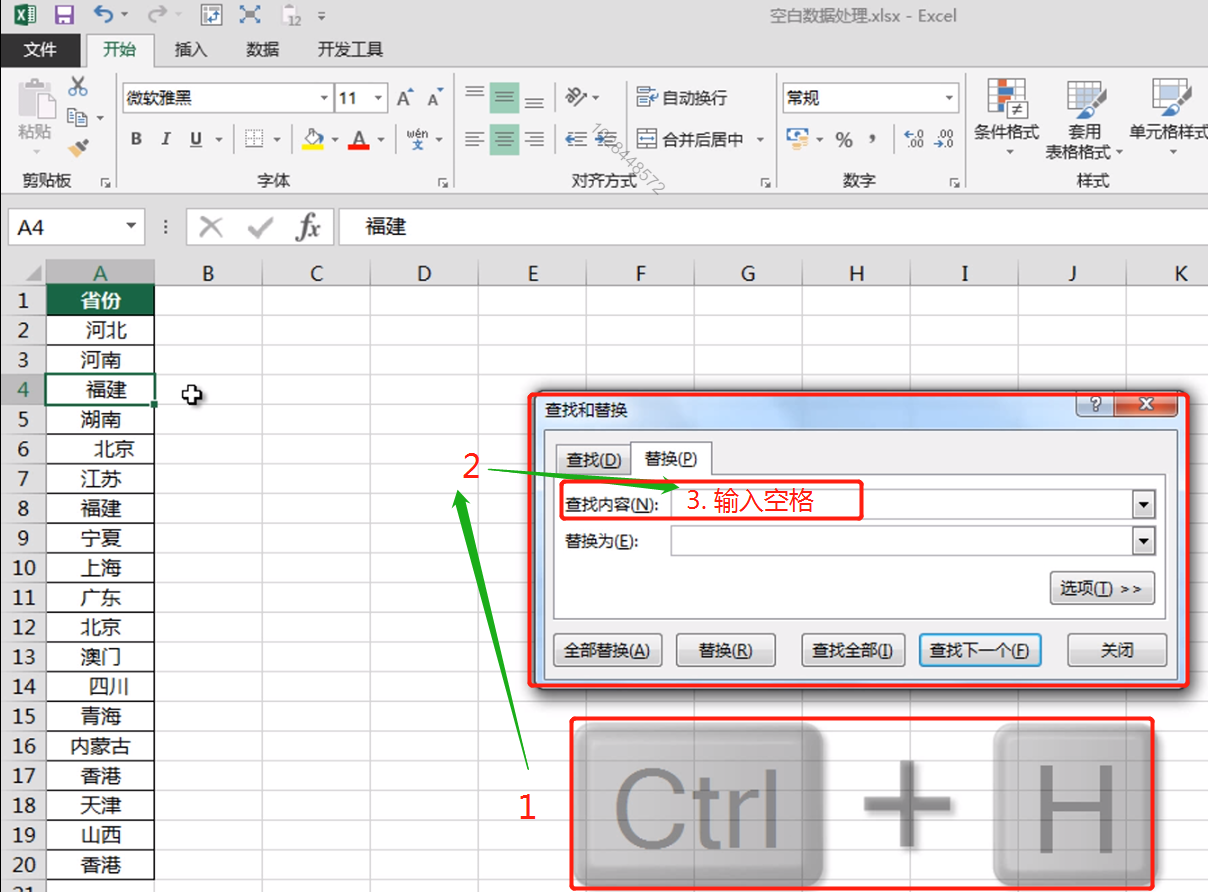Click the 全部替换(A) button
Viewport: 1208px width, 892px height.
607,650
